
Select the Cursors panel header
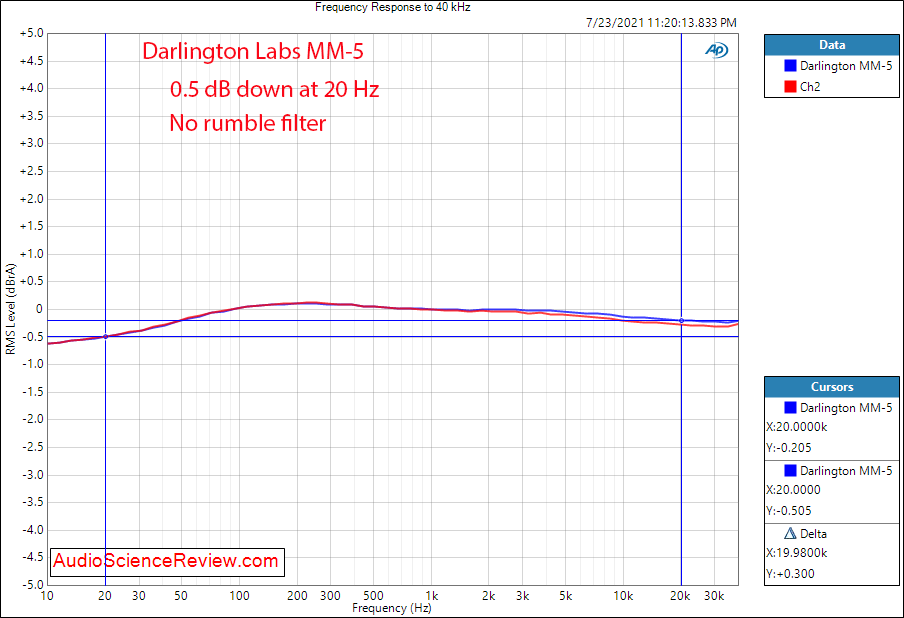pyautogui.click(x=831, y=387)
